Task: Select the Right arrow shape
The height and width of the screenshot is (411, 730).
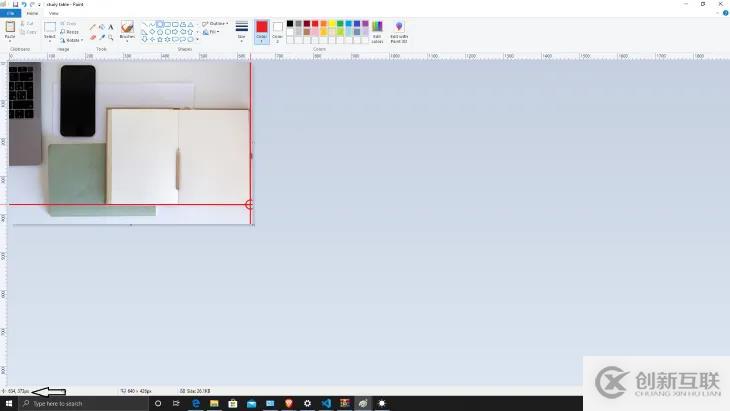Action: (x=175, y=32)
